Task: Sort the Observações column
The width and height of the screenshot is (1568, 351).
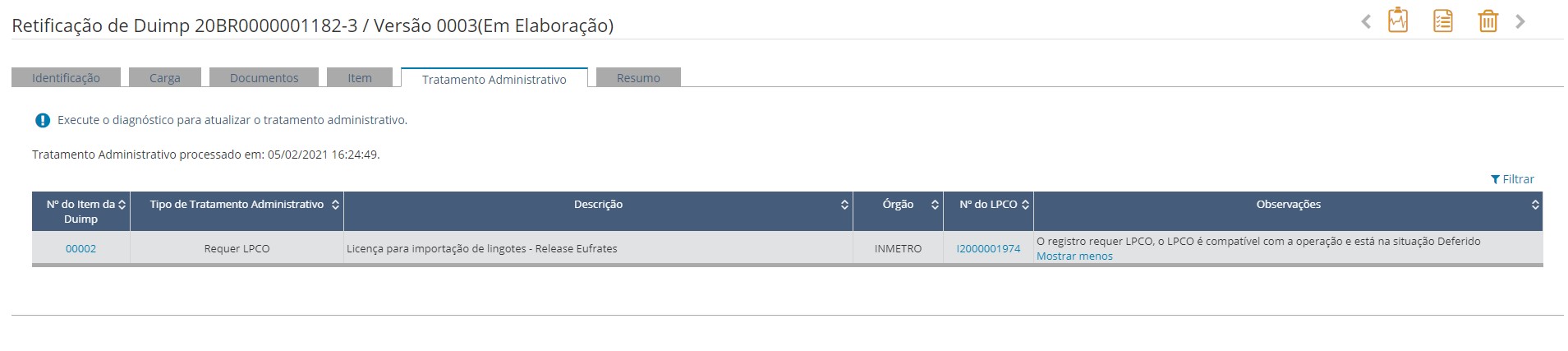Action: click(1534, 205)
